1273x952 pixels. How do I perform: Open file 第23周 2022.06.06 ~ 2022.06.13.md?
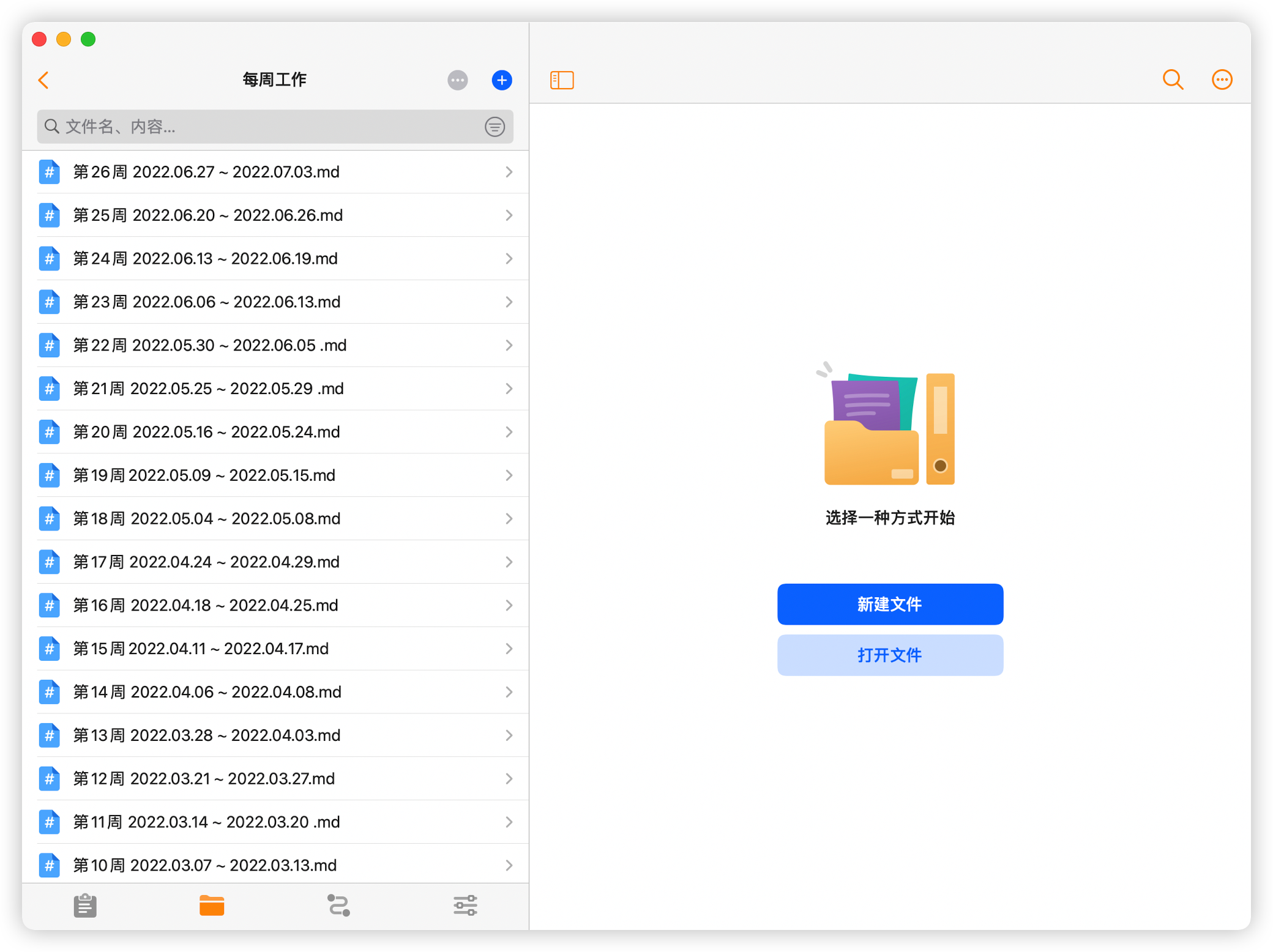click(x=275, y=302)
